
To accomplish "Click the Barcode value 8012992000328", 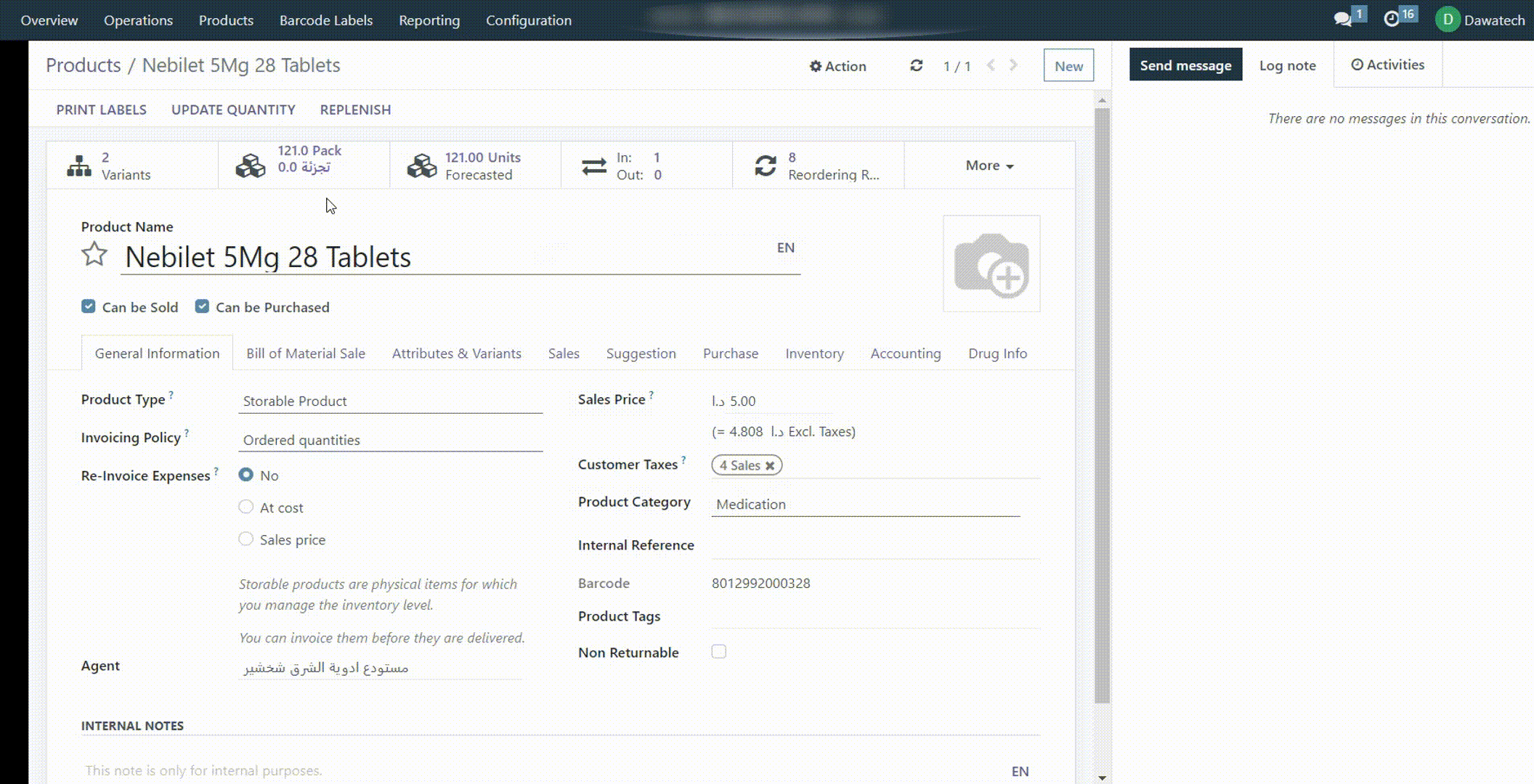I will 760,583.
